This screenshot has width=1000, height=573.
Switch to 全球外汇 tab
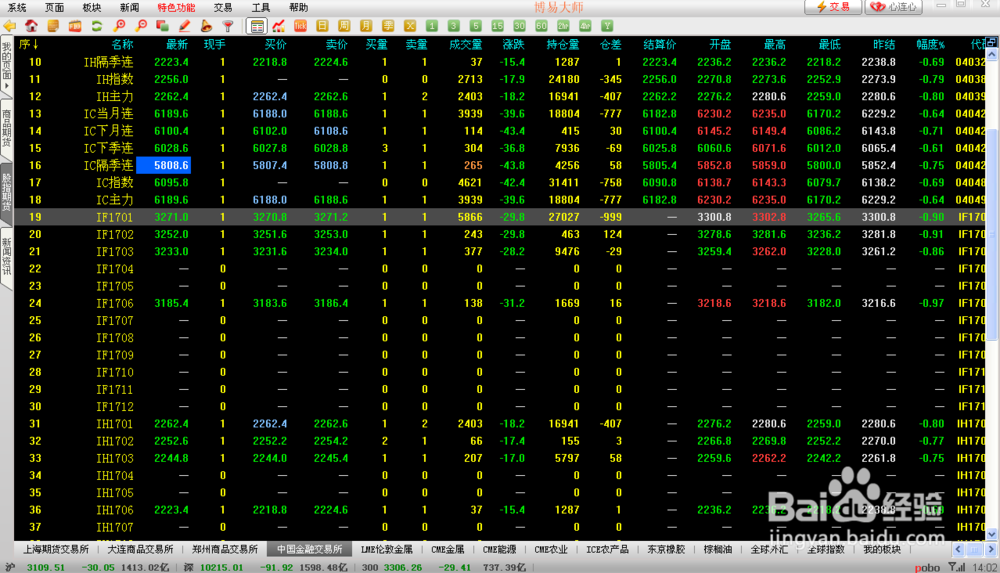(x=769, y=549)
